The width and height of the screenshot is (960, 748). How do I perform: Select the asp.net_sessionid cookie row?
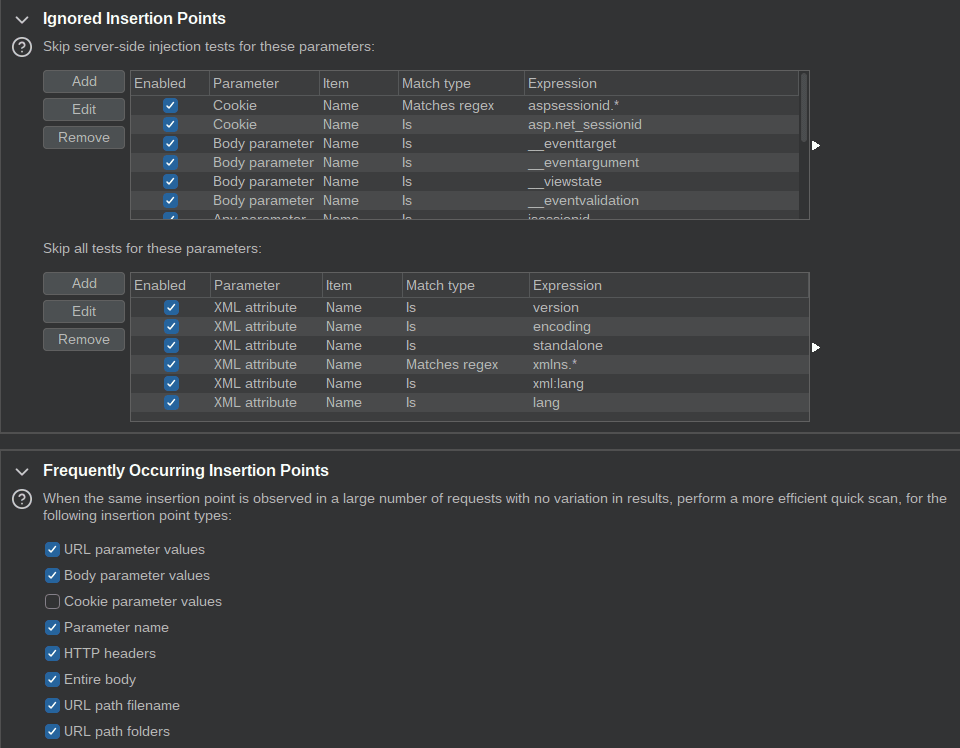[x=584, y=124]
